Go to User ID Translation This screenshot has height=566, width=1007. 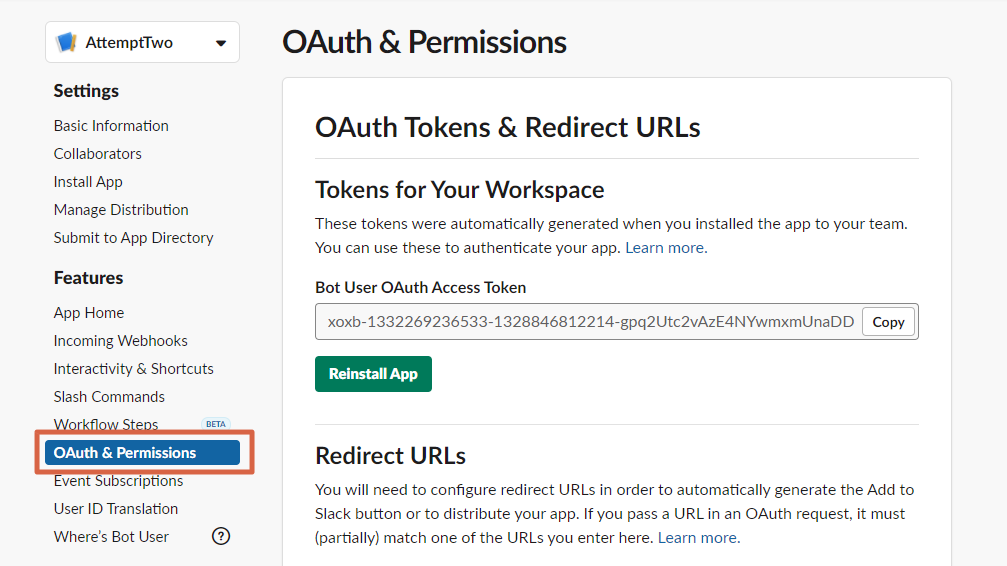pos(116,509)
